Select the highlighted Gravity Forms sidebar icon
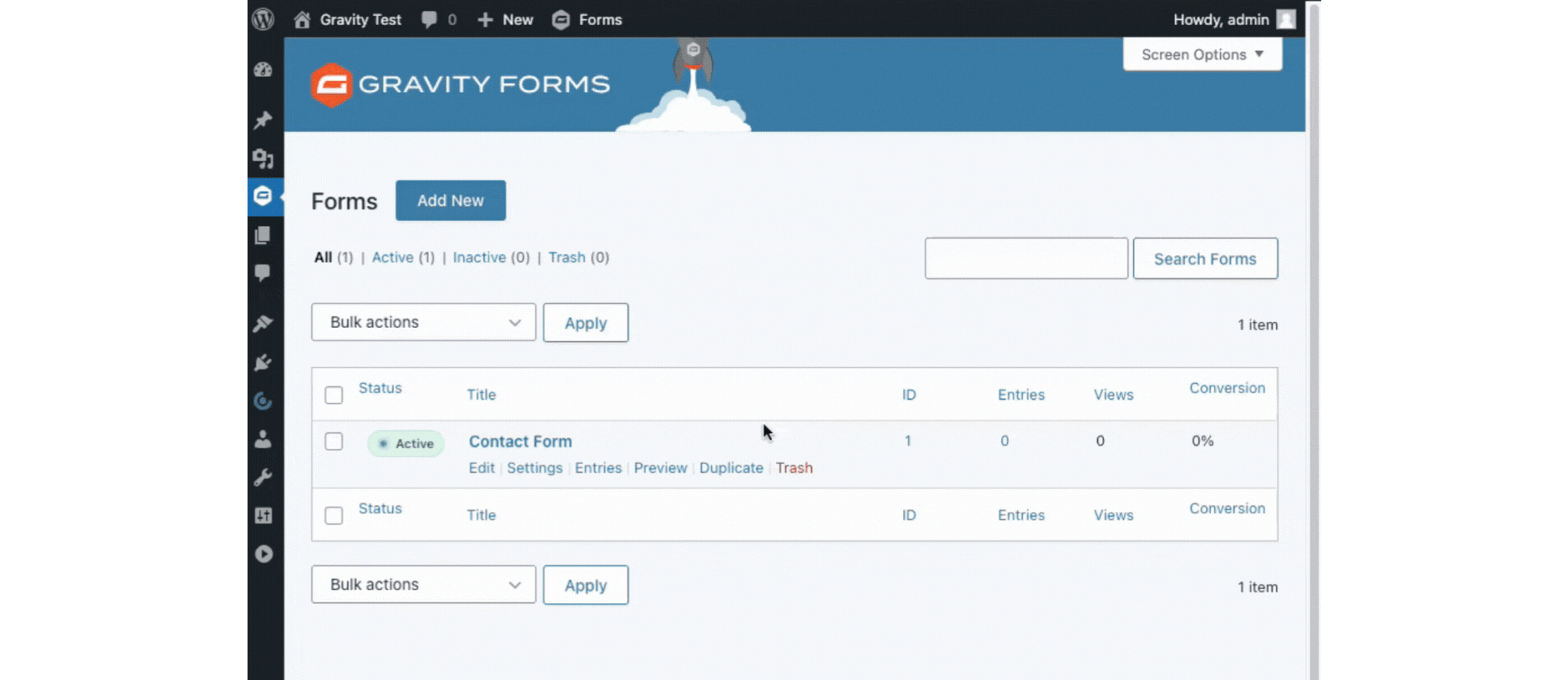The width and height of the screenshot is (1568, 680). (263, 197)
